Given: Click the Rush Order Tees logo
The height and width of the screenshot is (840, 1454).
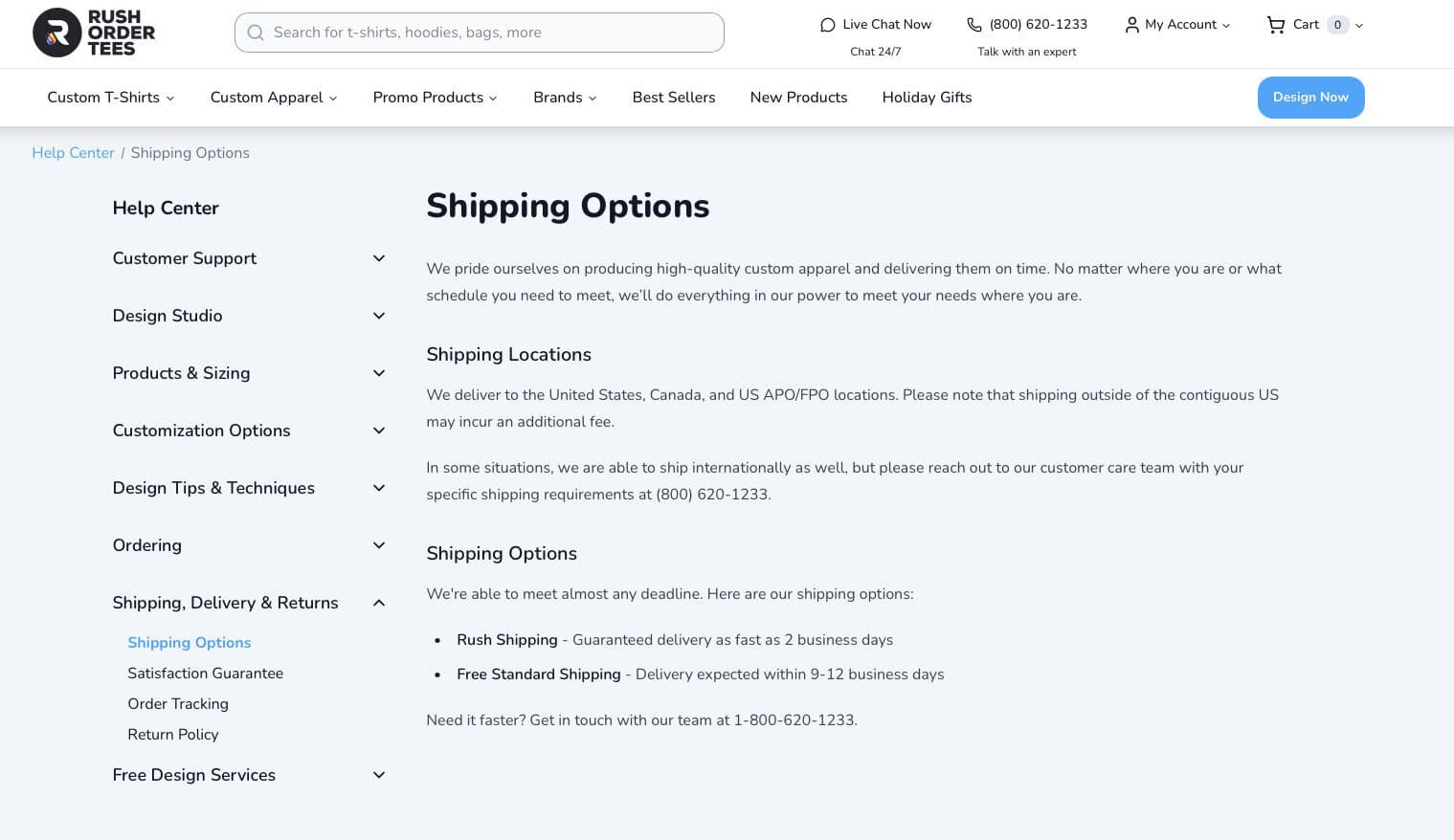Looking at the screenshot, I should pos(93,33).
